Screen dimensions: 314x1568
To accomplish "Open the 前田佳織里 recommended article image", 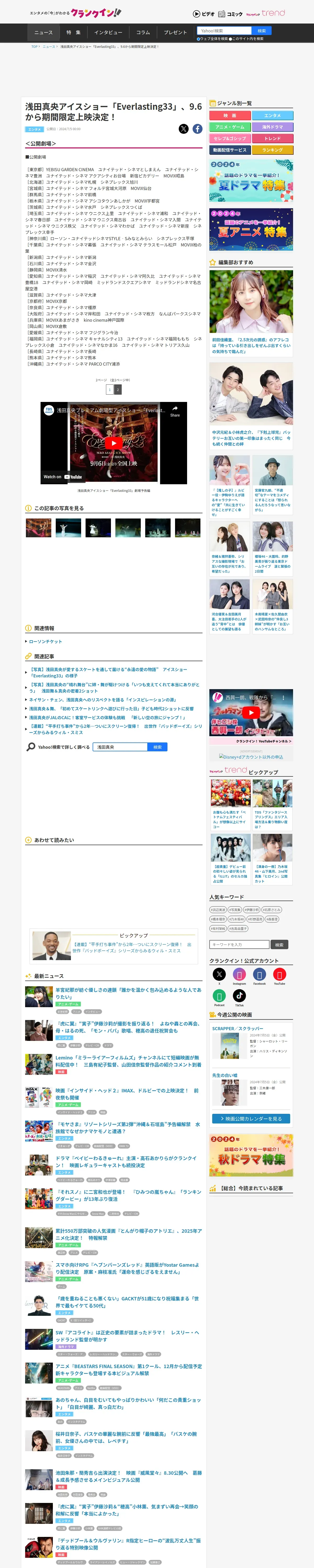I will [x=251, y=301].
